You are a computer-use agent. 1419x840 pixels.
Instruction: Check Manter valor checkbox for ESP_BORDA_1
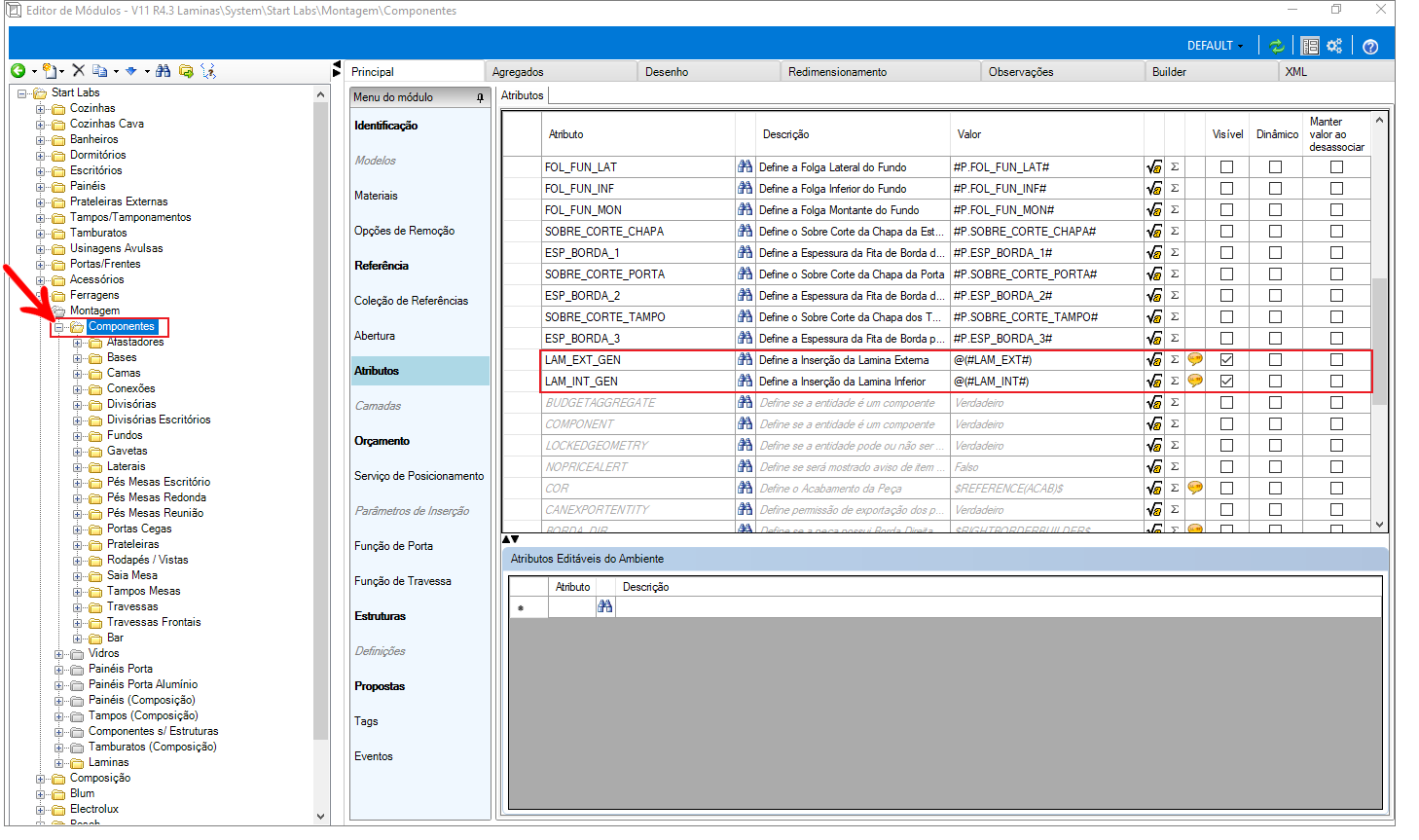click(1336, 253)
